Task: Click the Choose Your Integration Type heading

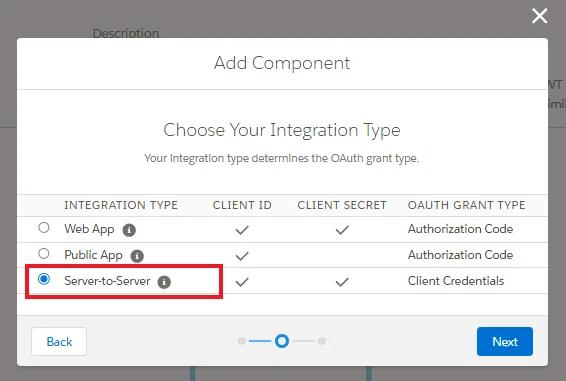Action: [282, 130]
